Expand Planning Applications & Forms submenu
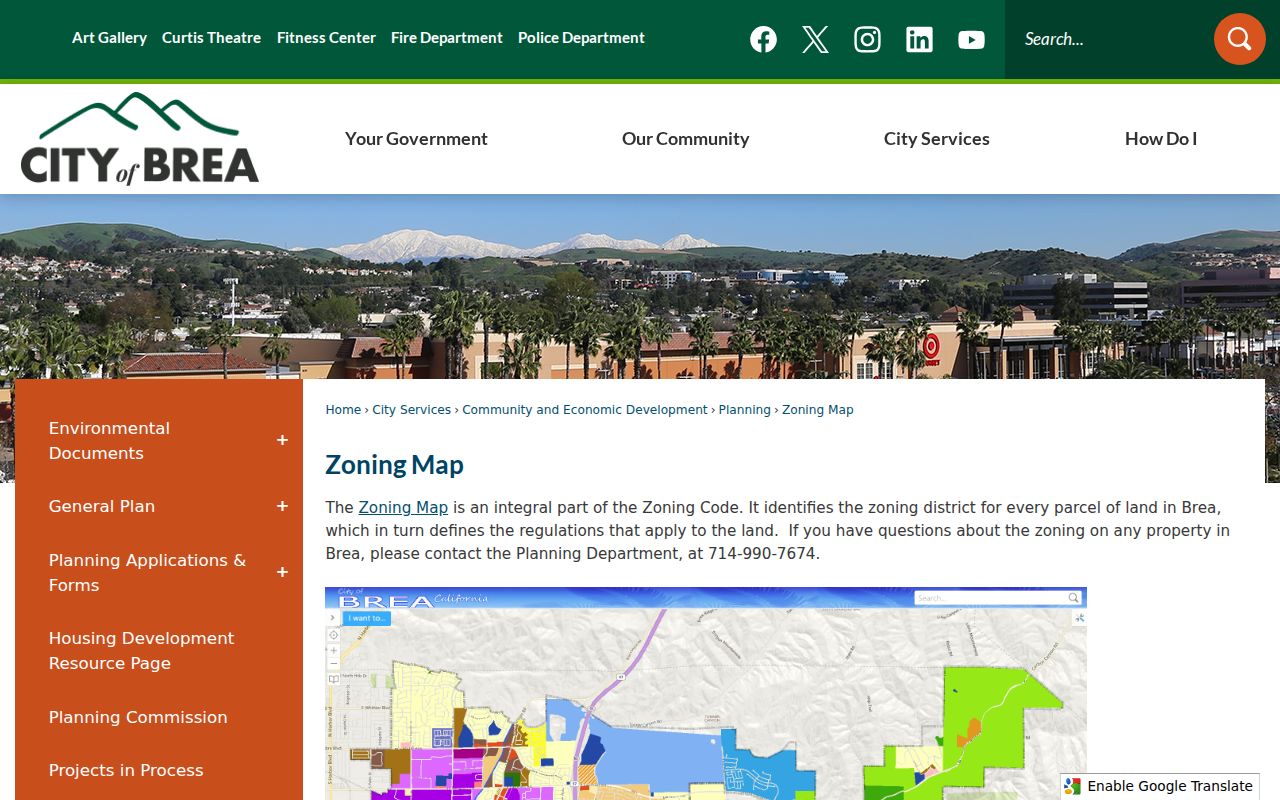The image size is (1280, 800). (x=282, y=572)
